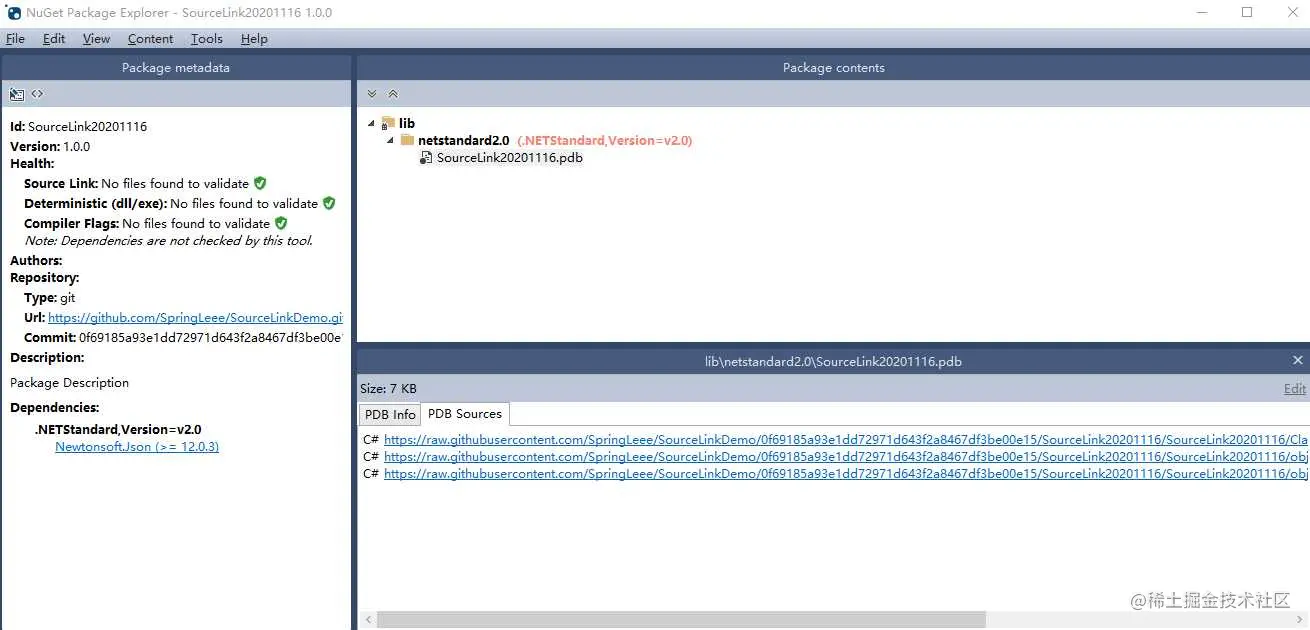Click the NuGet Package Explorer app icon
Image resolution: width=1310 pixels, height=630 pixels.
click(14, 13)
